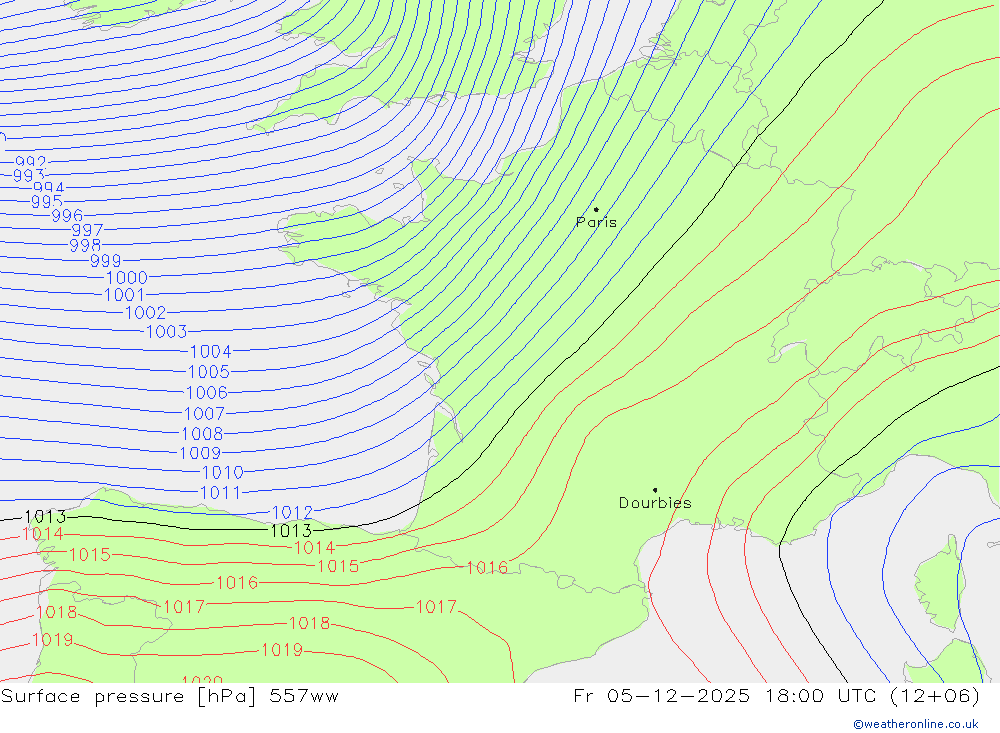1000x733 pixels.
Task: Click the 995 isobar label
Action: [x=47, y=202]
